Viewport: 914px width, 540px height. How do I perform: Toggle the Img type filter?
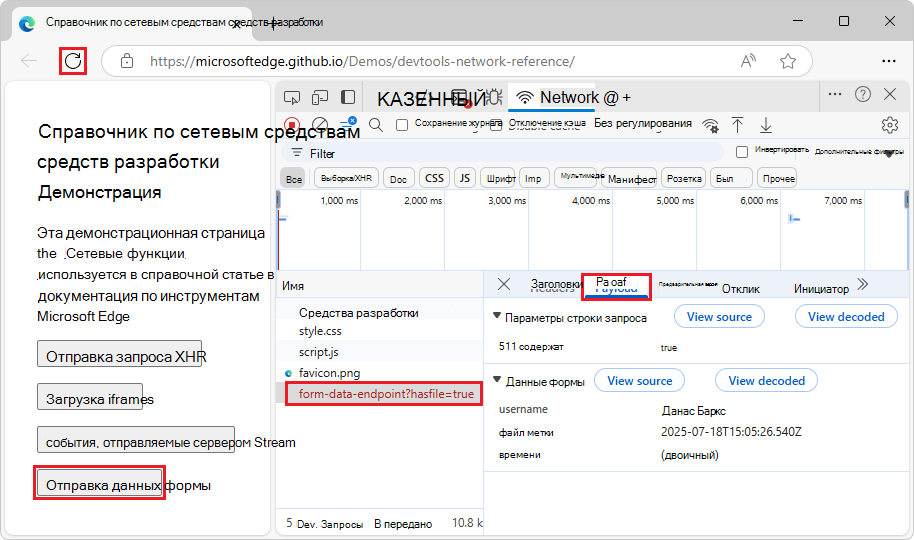pyautogui.click(x=533, y=178)
